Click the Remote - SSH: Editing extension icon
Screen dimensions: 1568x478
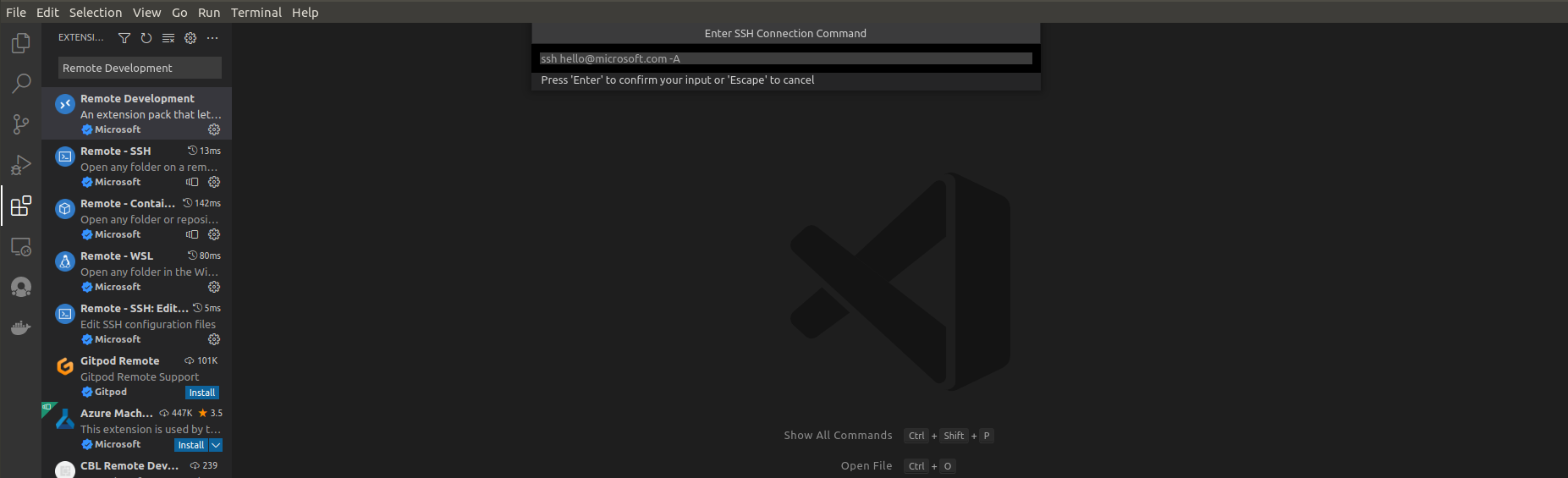pos(65,314)
